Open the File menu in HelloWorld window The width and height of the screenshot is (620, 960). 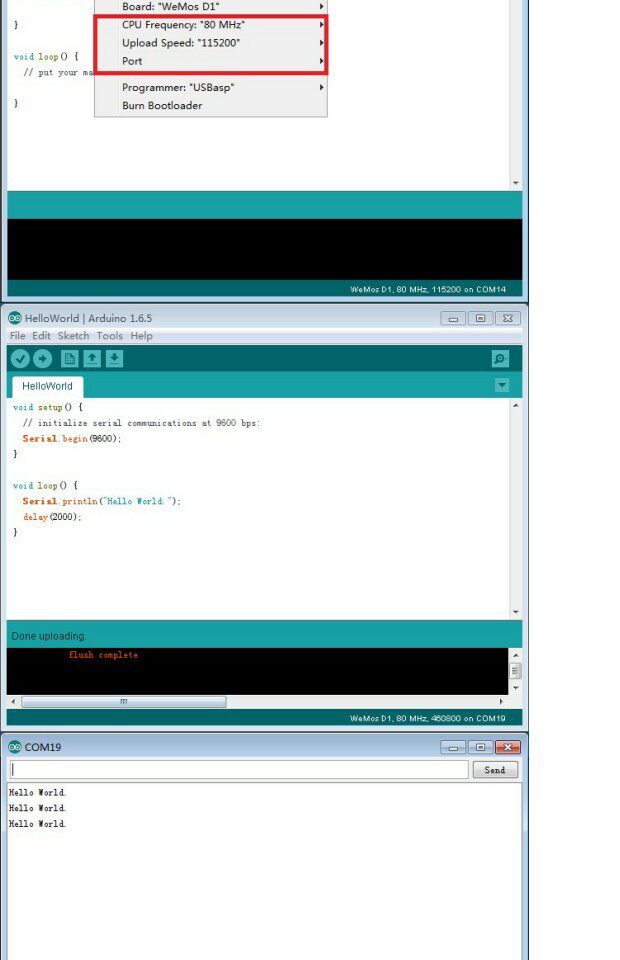(18, 336)
